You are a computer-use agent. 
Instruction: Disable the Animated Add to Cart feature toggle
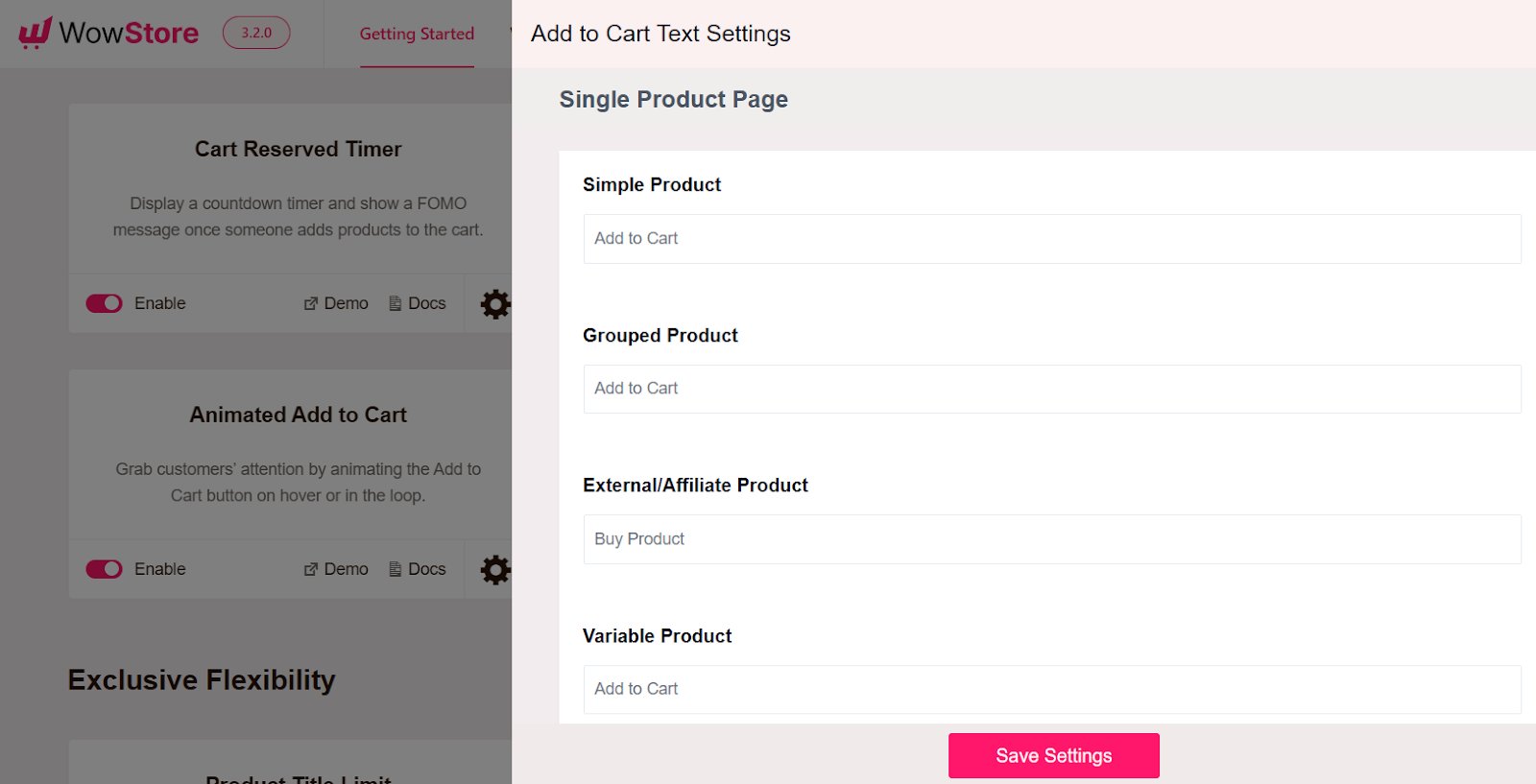click(x=103, y=569)
